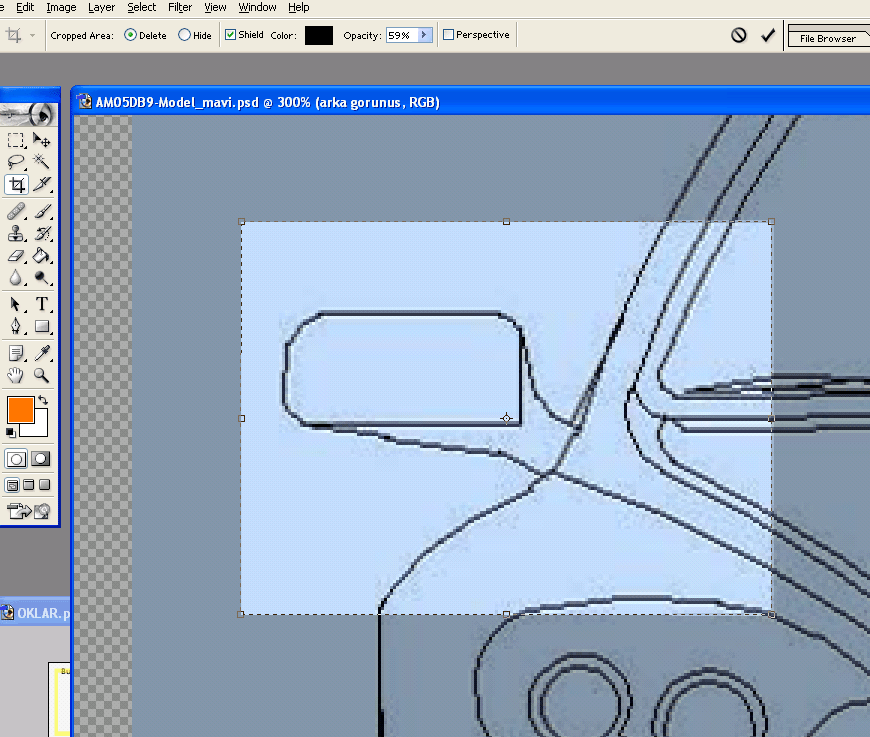Image resolution: width=870 pixels, height=737 pixels.
Task: Enable the Perspective checkbox
Action: (x=449, y=35)
